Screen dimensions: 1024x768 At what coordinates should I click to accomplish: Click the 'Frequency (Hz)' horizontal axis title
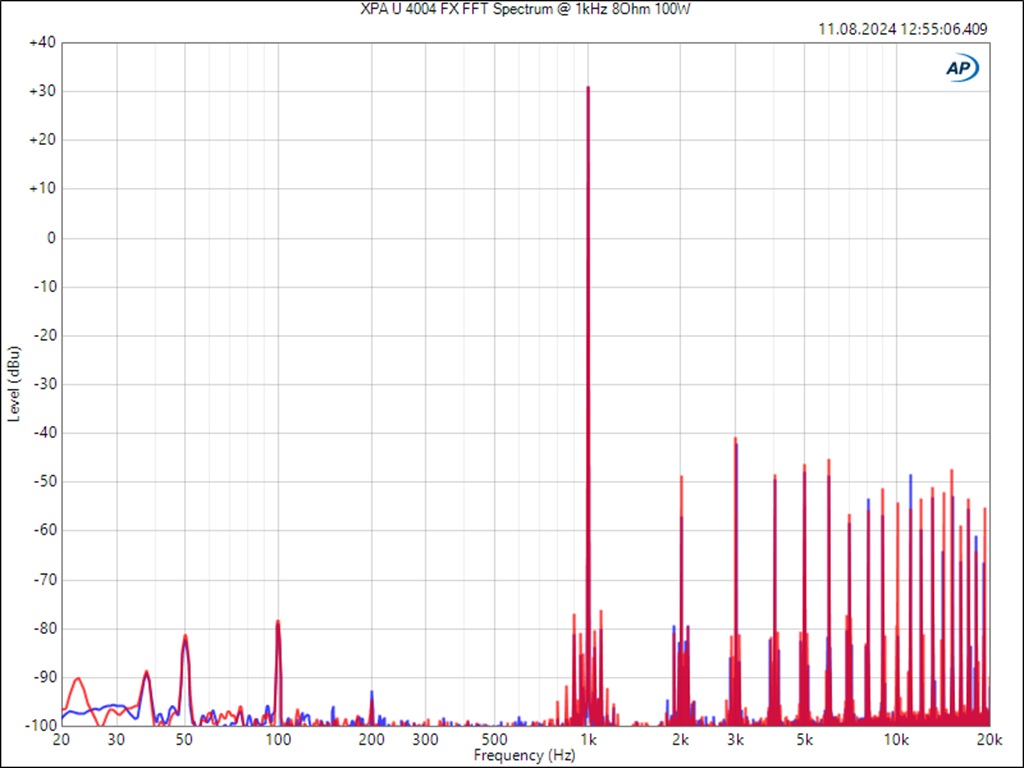click(524, 756)
